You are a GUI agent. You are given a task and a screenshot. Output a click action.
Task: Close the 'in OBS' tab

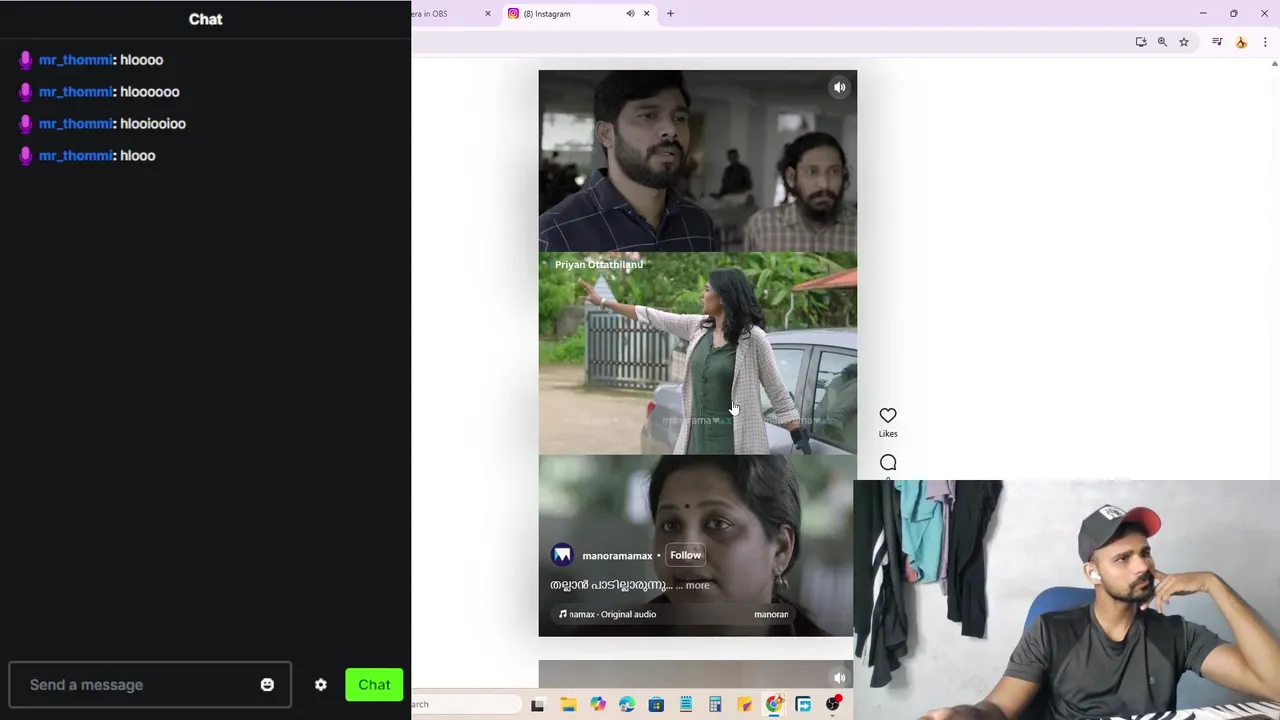(x=488, y=14)
